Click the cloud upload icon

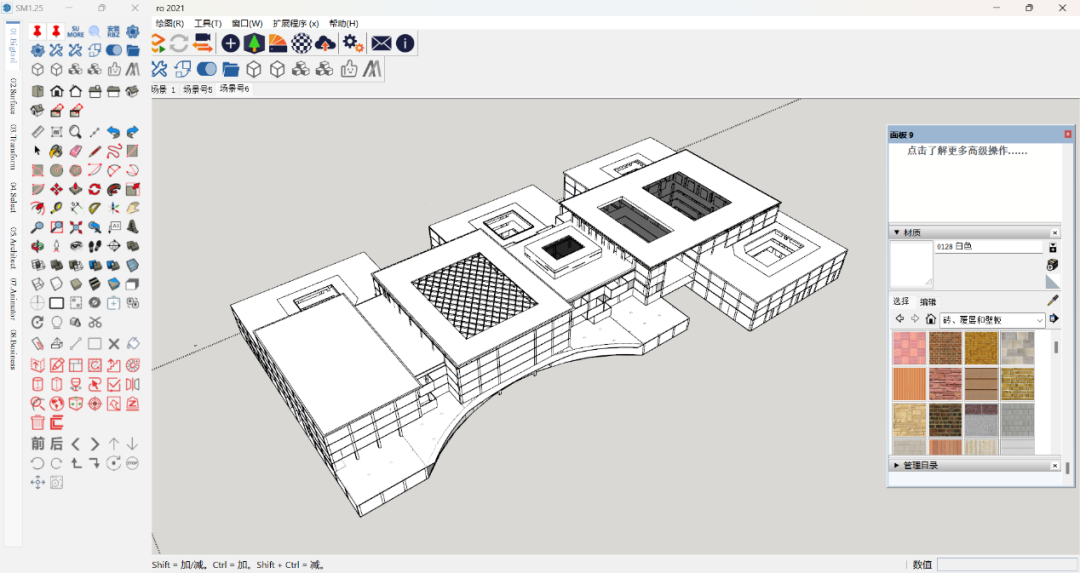tap(325, 43)
